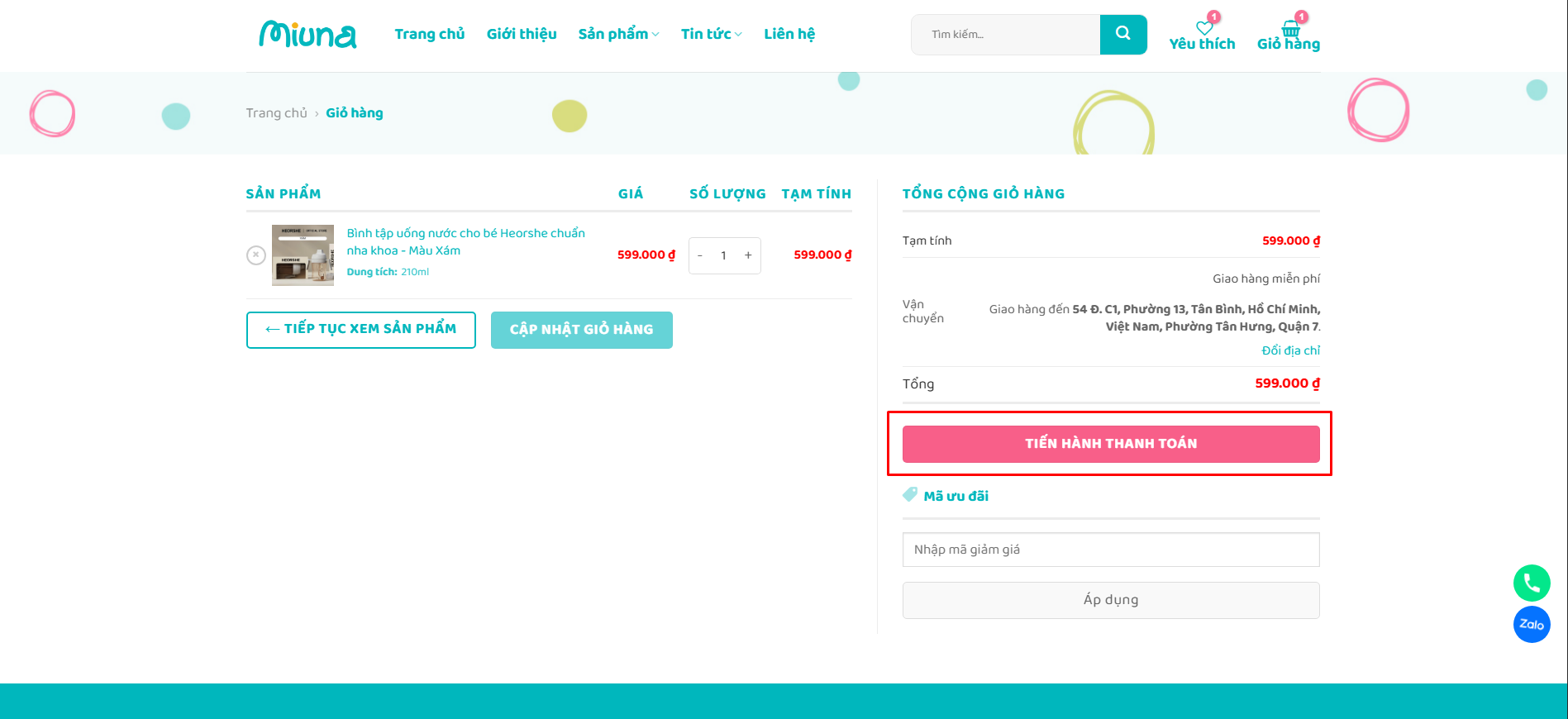Focus the Nhập mã giảm giá field

coord(1110,550)
